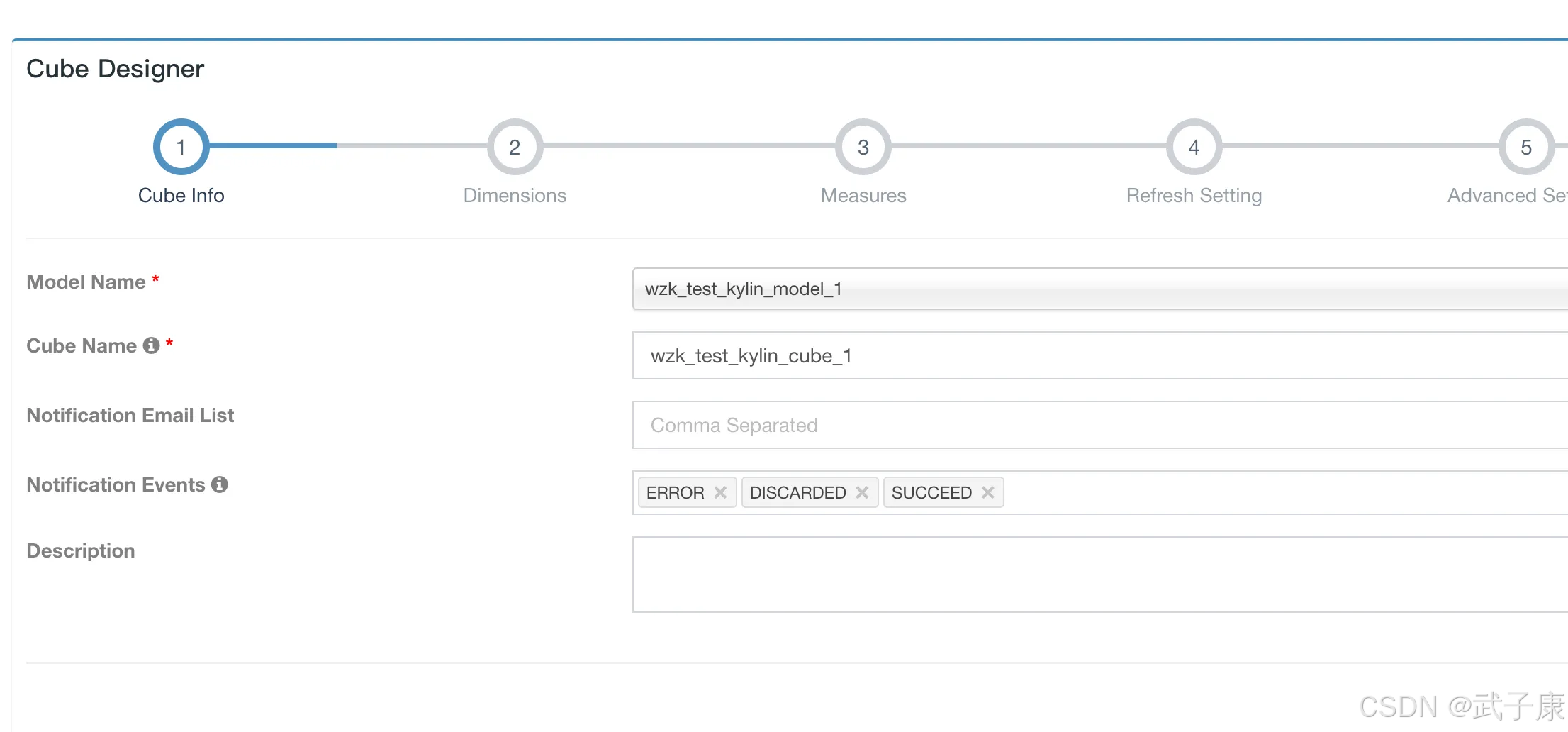
Task: Click the Measures step label
Action: coord(863,196)
